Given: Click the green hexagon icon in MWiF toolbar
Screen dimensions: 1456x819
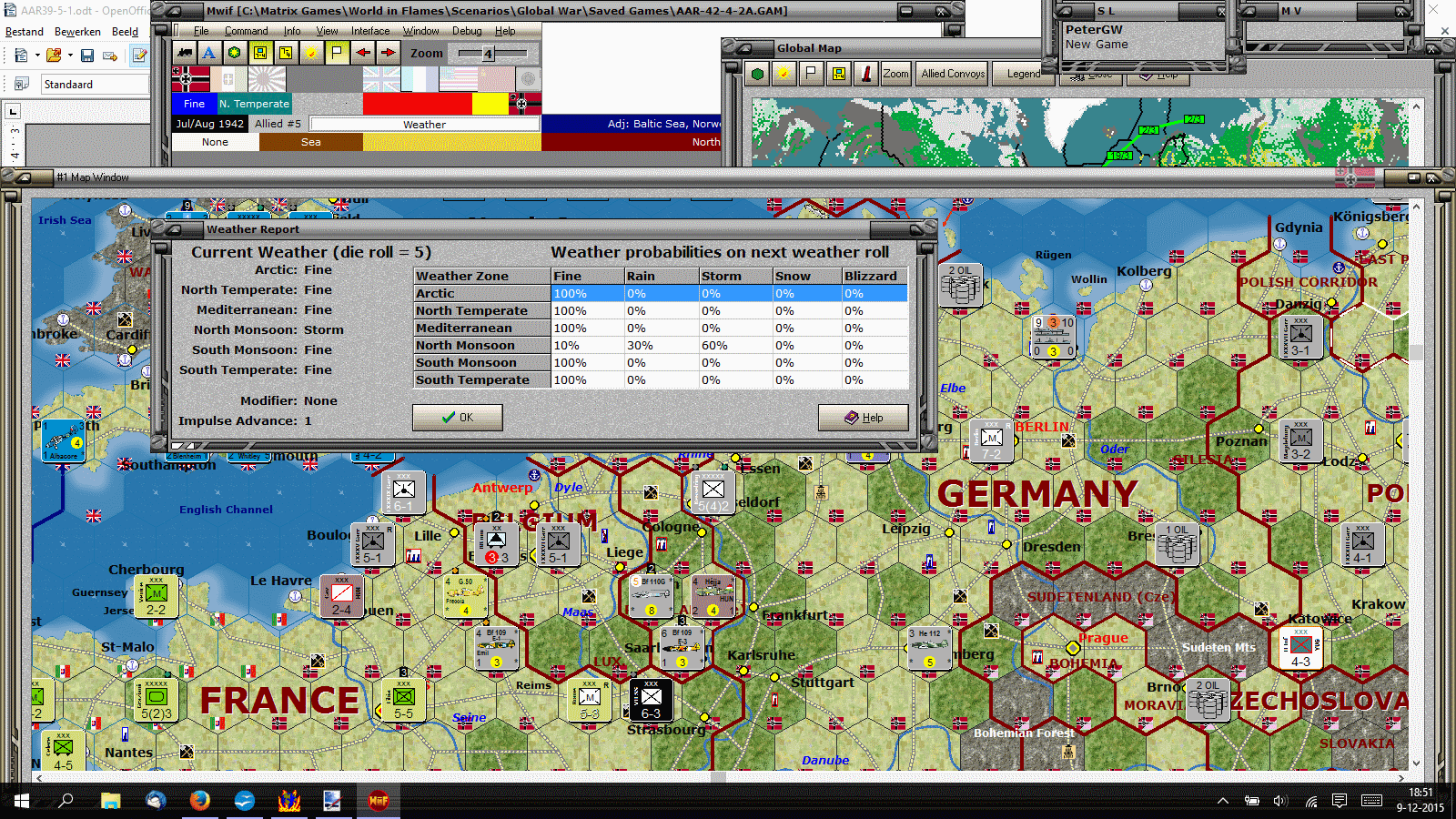Looking at the screenshot, I should pyautogui.click(x=235, y=53).
